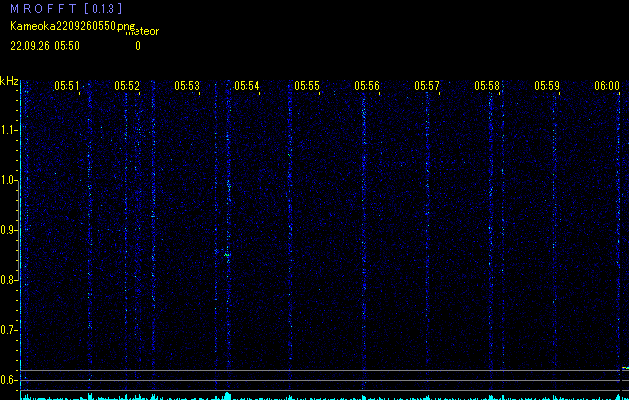Click the 05:53 time marker

(x=187, y=85)
